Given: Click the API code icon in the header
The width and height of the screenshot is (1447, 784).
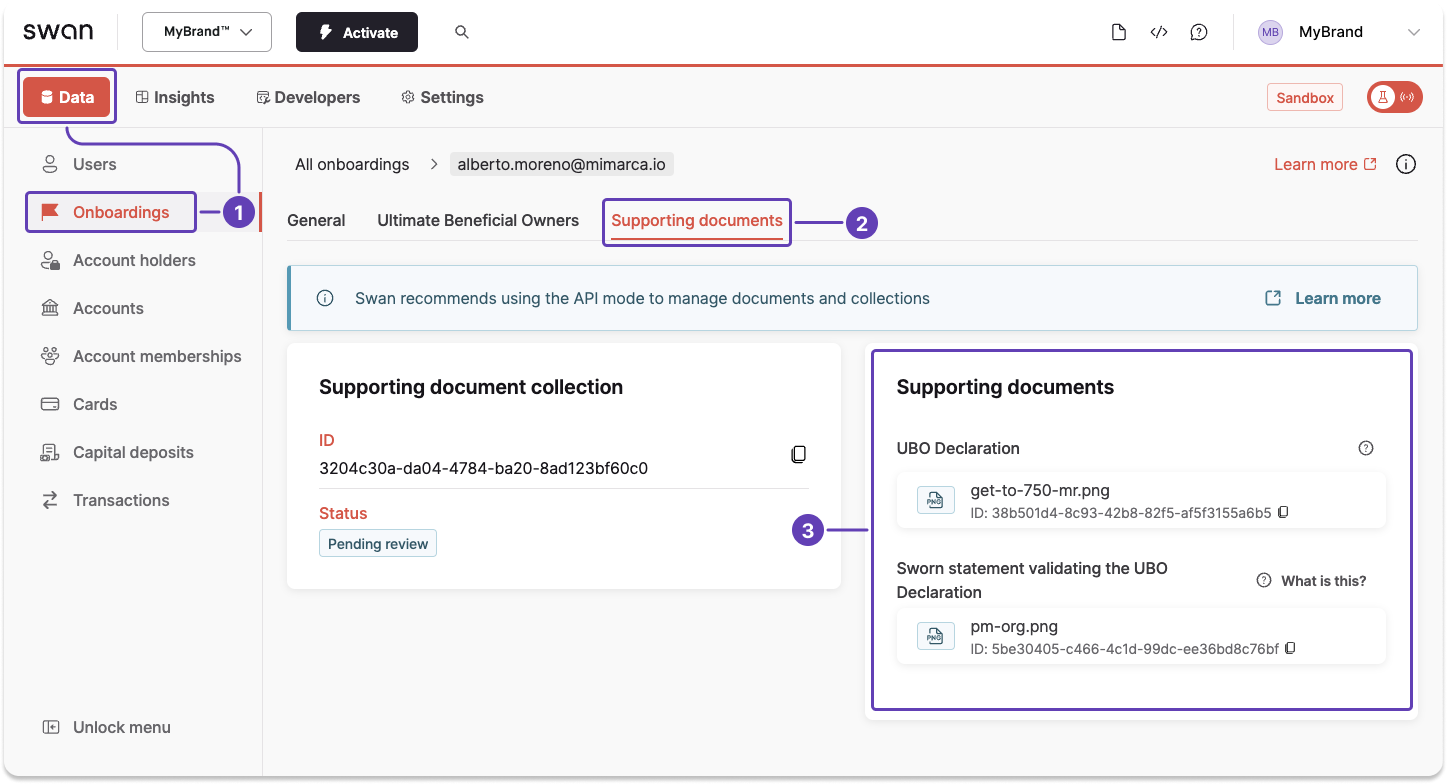Looking at the screenshot, I should click(x=1159, y=31).
